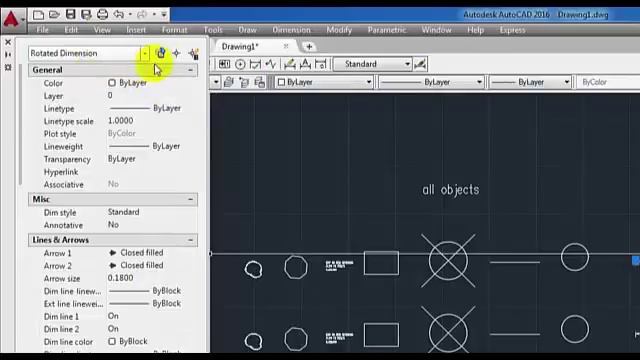Save the drawing with the Save icon
640x360 pixels.
pos(71,15)
